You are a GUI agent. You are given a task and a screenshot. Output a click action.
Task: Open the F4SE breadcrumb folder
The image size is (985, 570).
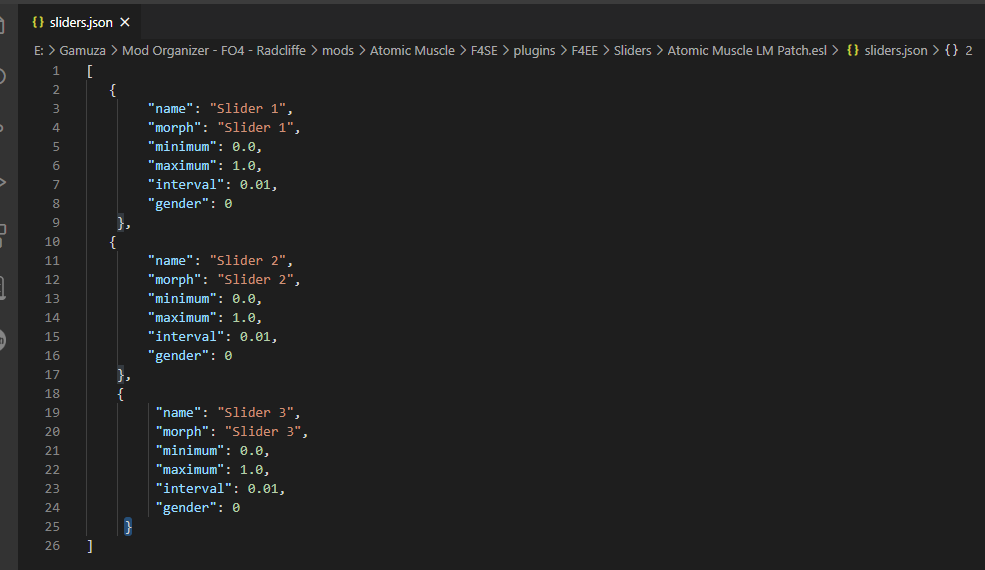click(484, 50)
